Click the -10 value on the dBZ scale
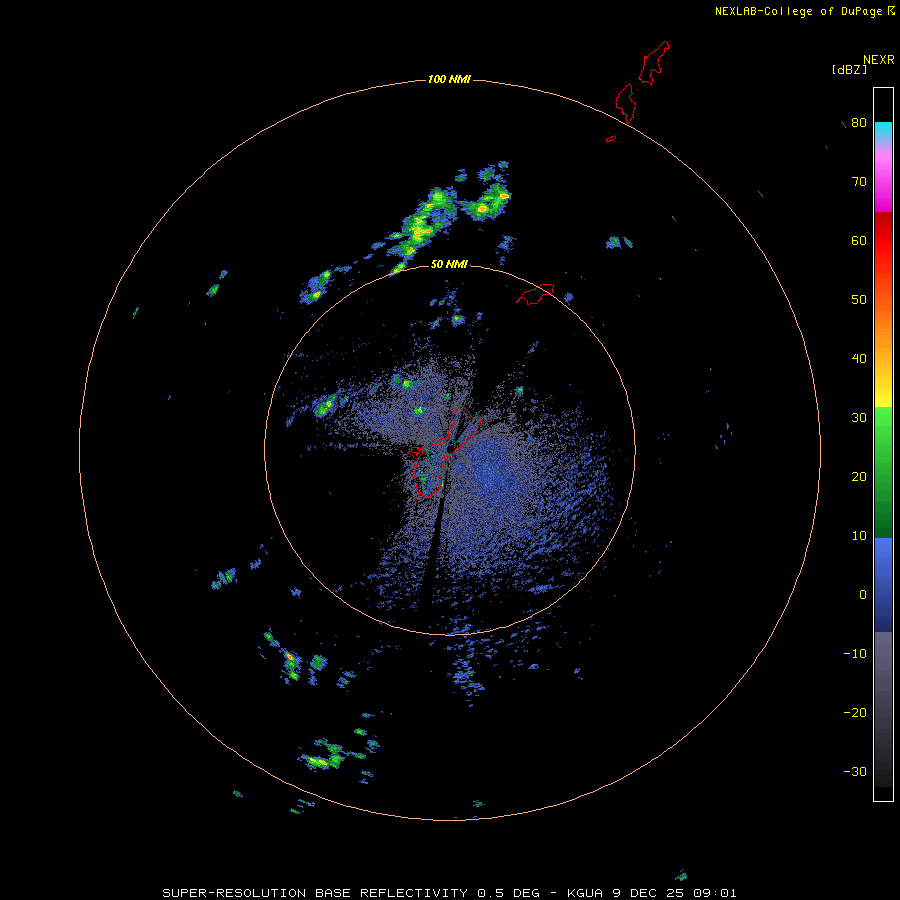Viewport: 900px width, 900px height. (855, 653)
